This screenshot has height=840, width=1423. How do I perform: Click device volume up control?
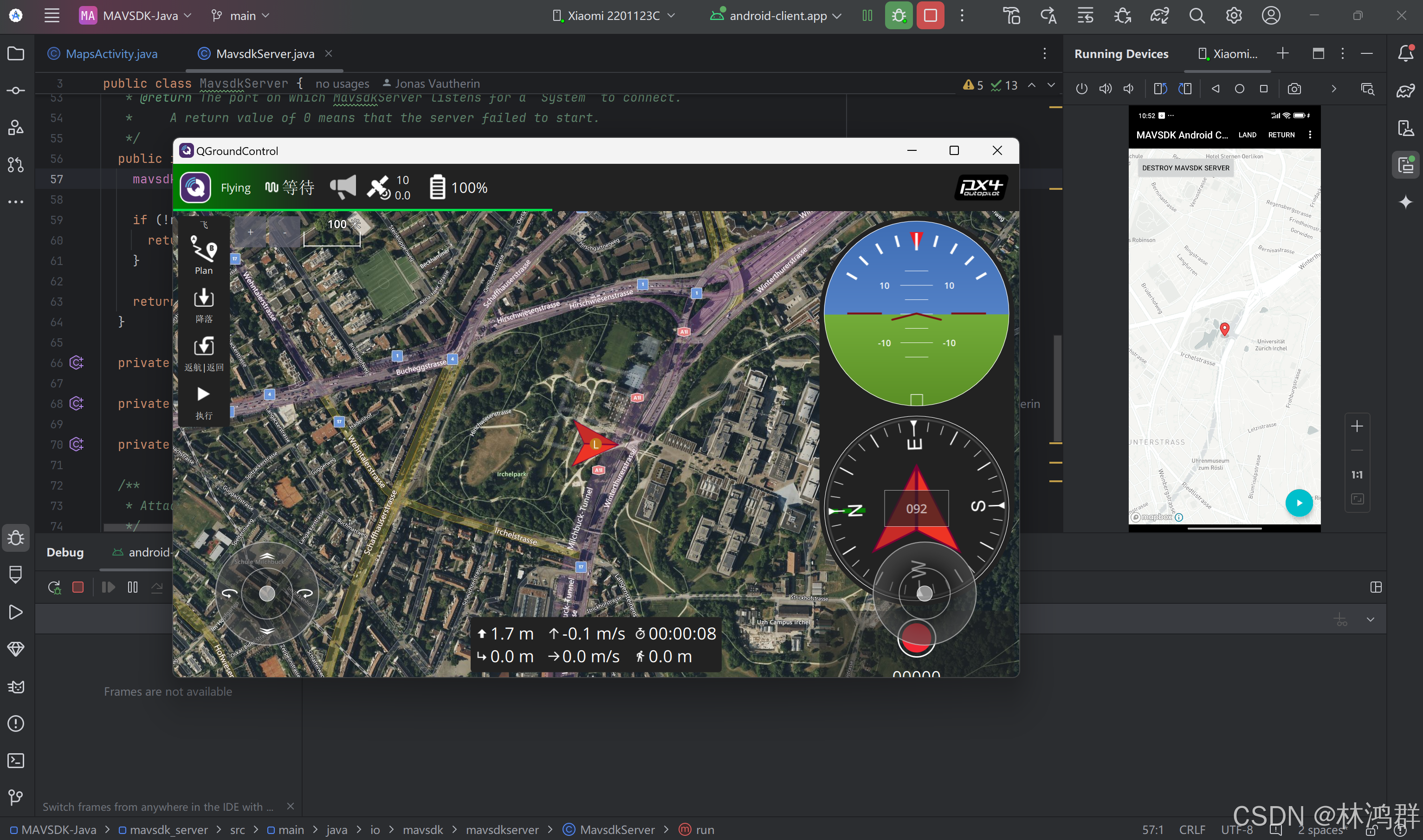[1105, 89]
